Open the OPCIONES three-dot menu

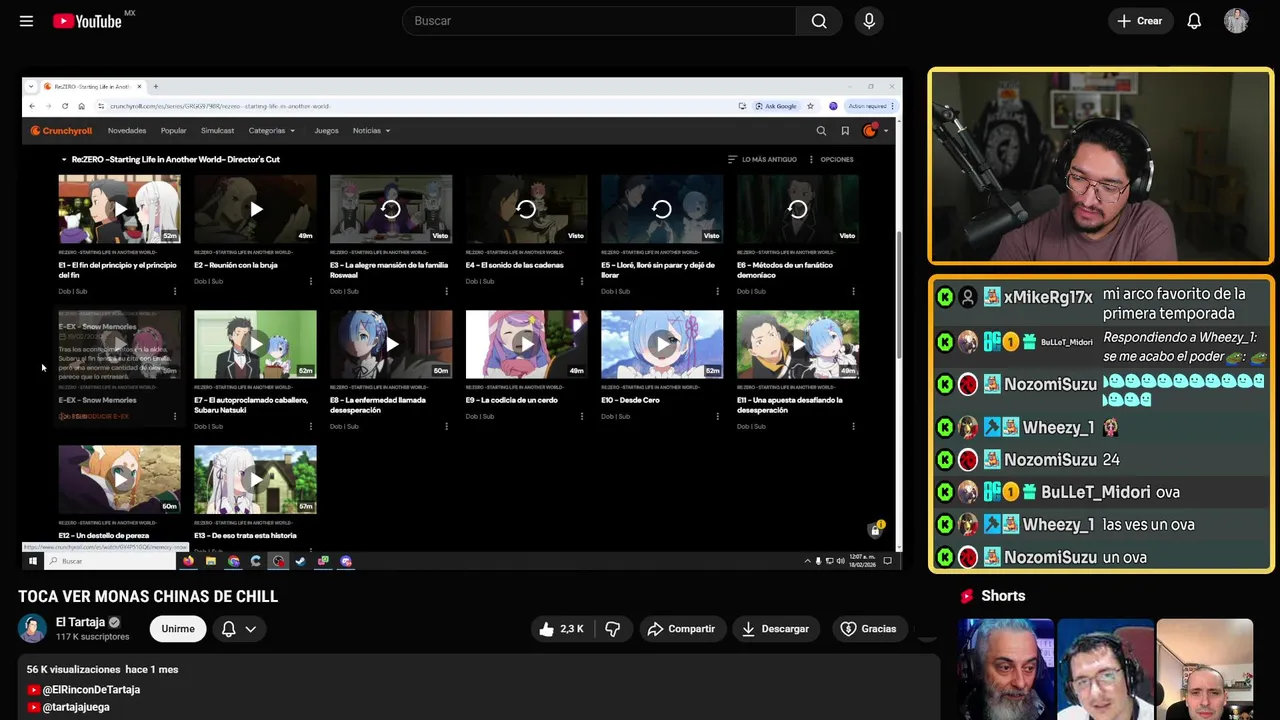click(832, 159)
